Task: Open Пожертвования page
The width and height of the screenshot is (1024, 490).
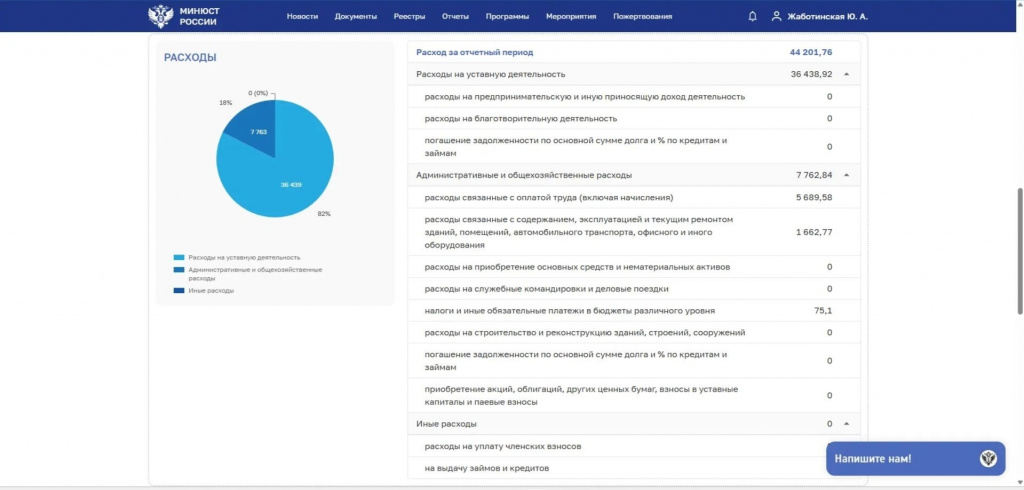Action: (x=643, y=16)
